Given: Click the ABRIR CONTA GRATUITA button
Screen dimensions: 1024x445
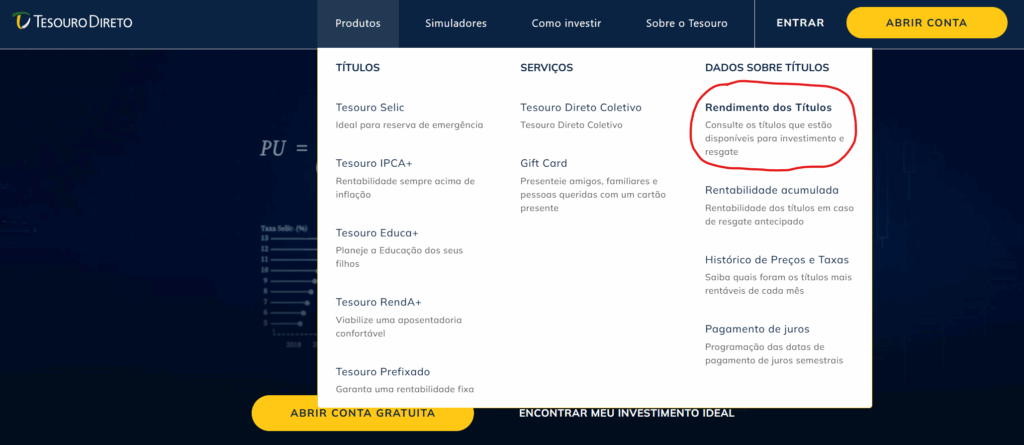Looking at the screenshot, I should pos(362,413).
